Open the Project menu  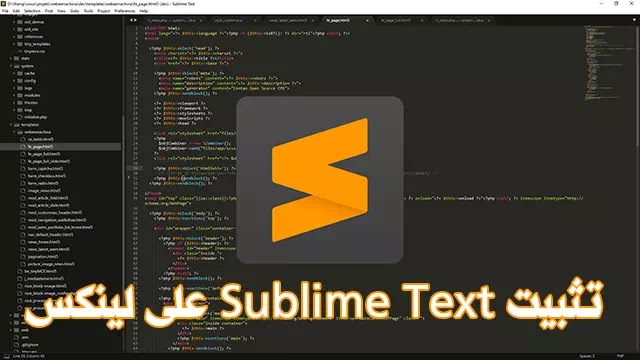[104, 11]
